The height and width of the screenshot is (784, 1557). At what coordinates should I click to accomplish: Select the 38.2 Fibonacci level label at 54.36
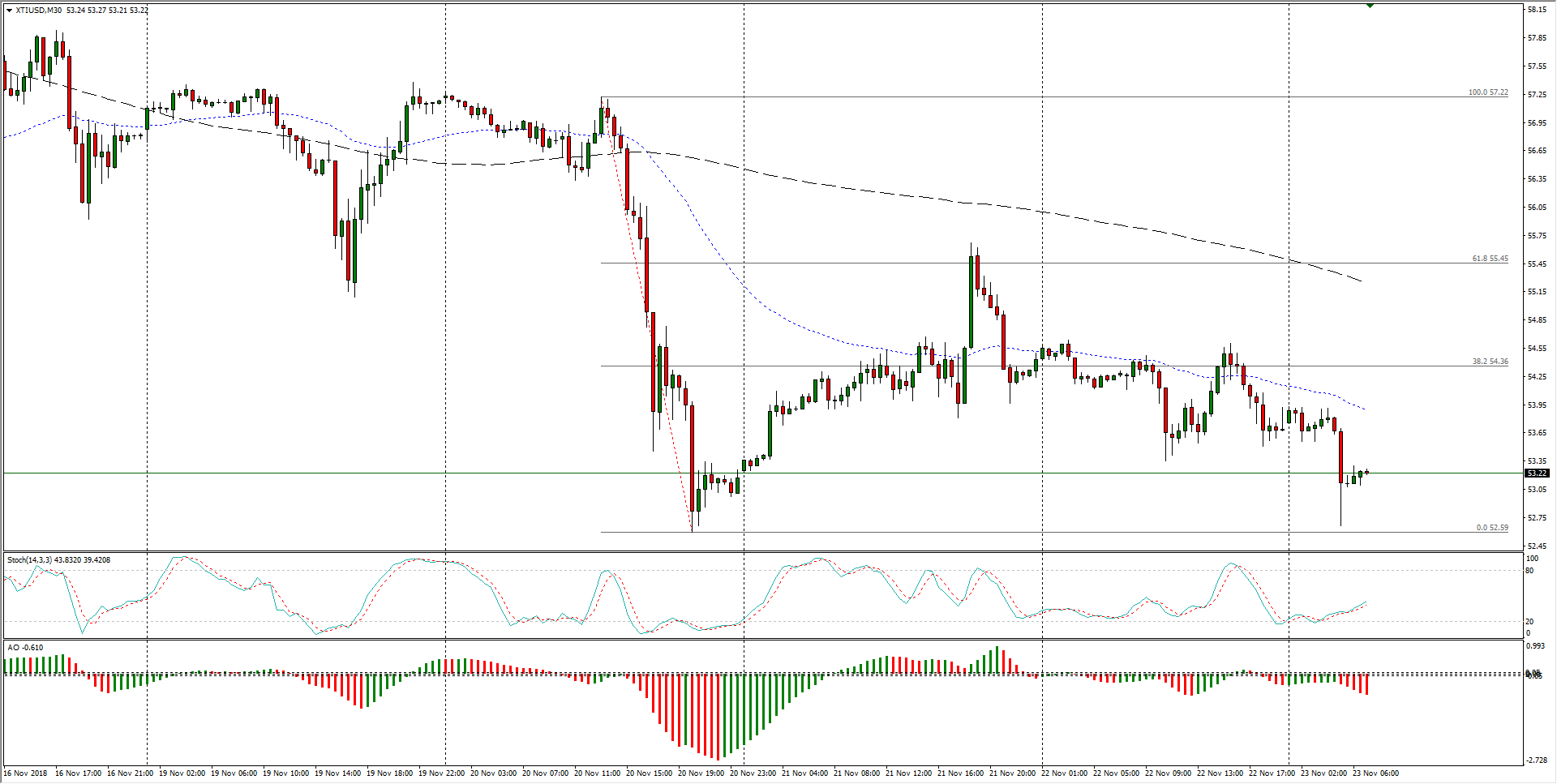click(x=1490, y=362)
